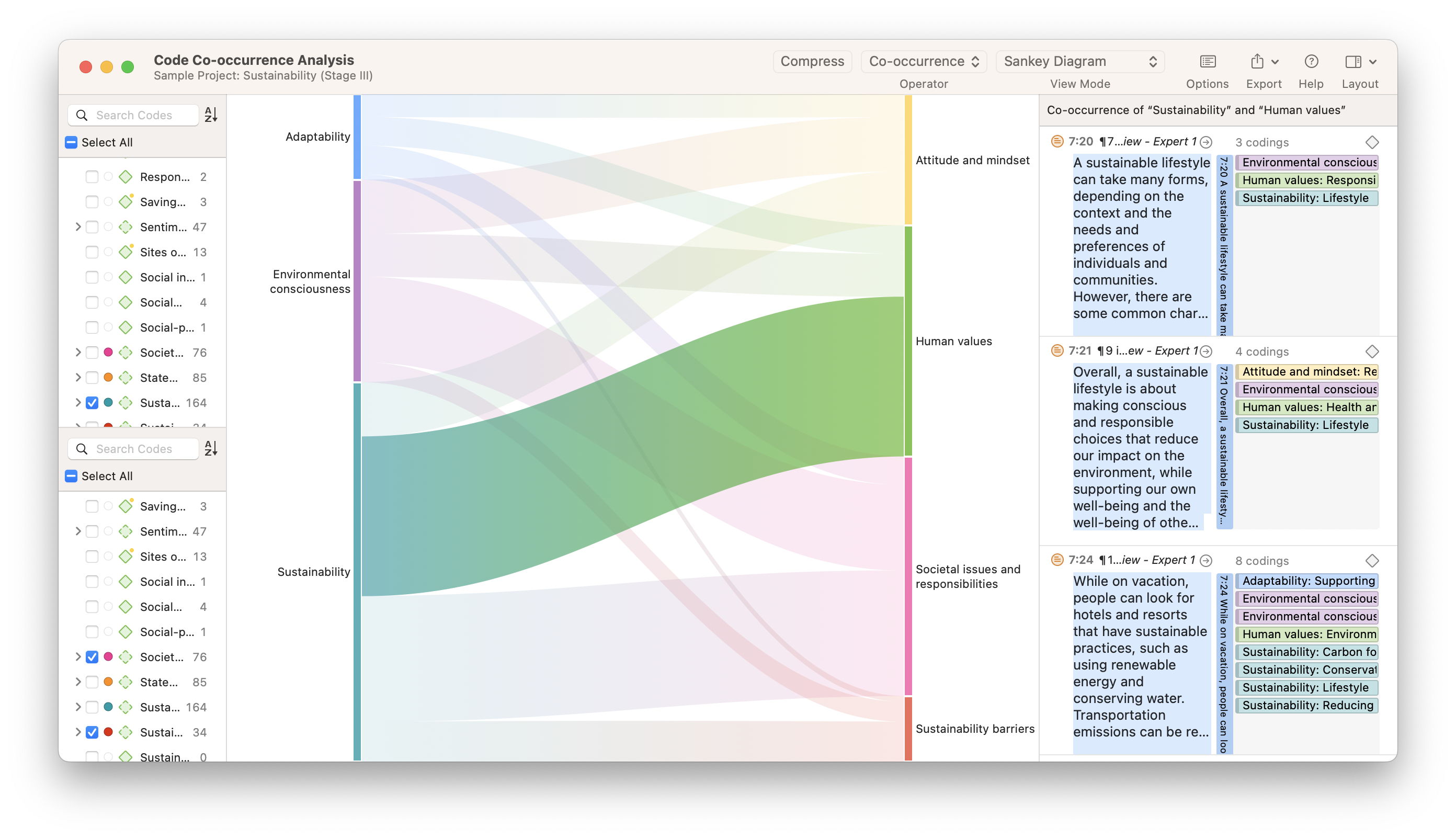This screenshot has height=839, width=1456.
Task: Toggle Select All in top code list
Action: pyautogui.click(x=72, y=142)
